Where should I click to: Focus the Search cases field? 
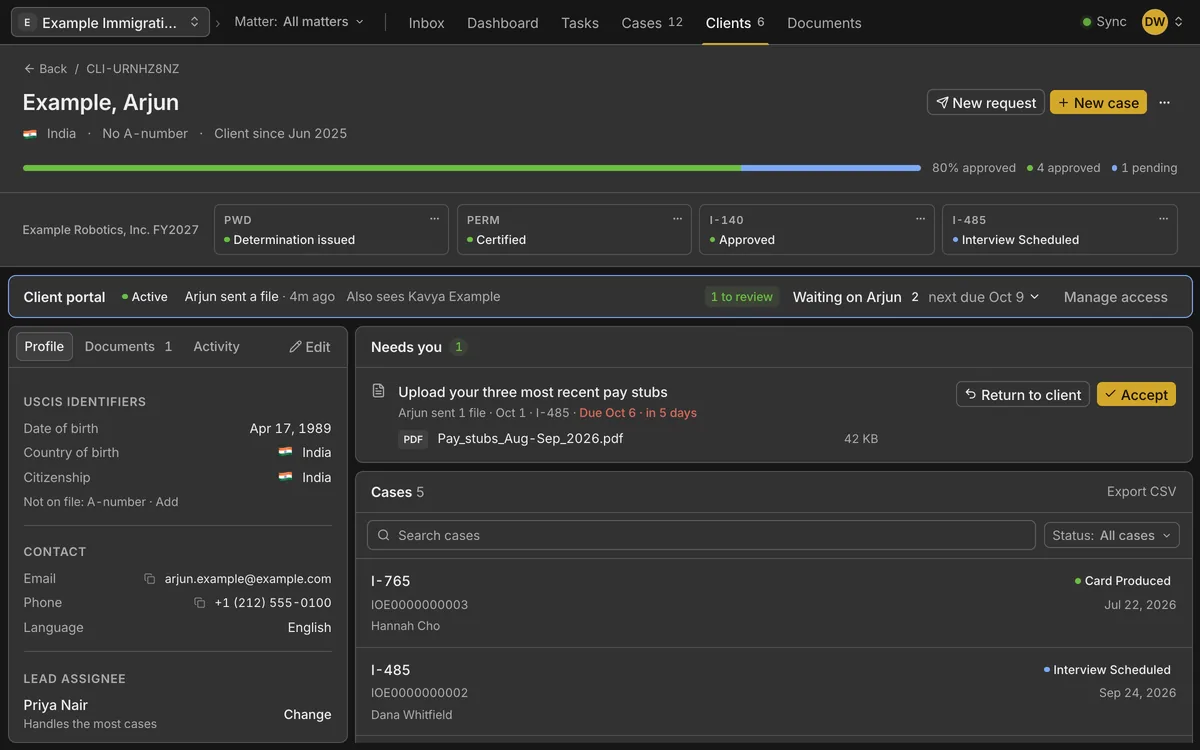point(701,535)
